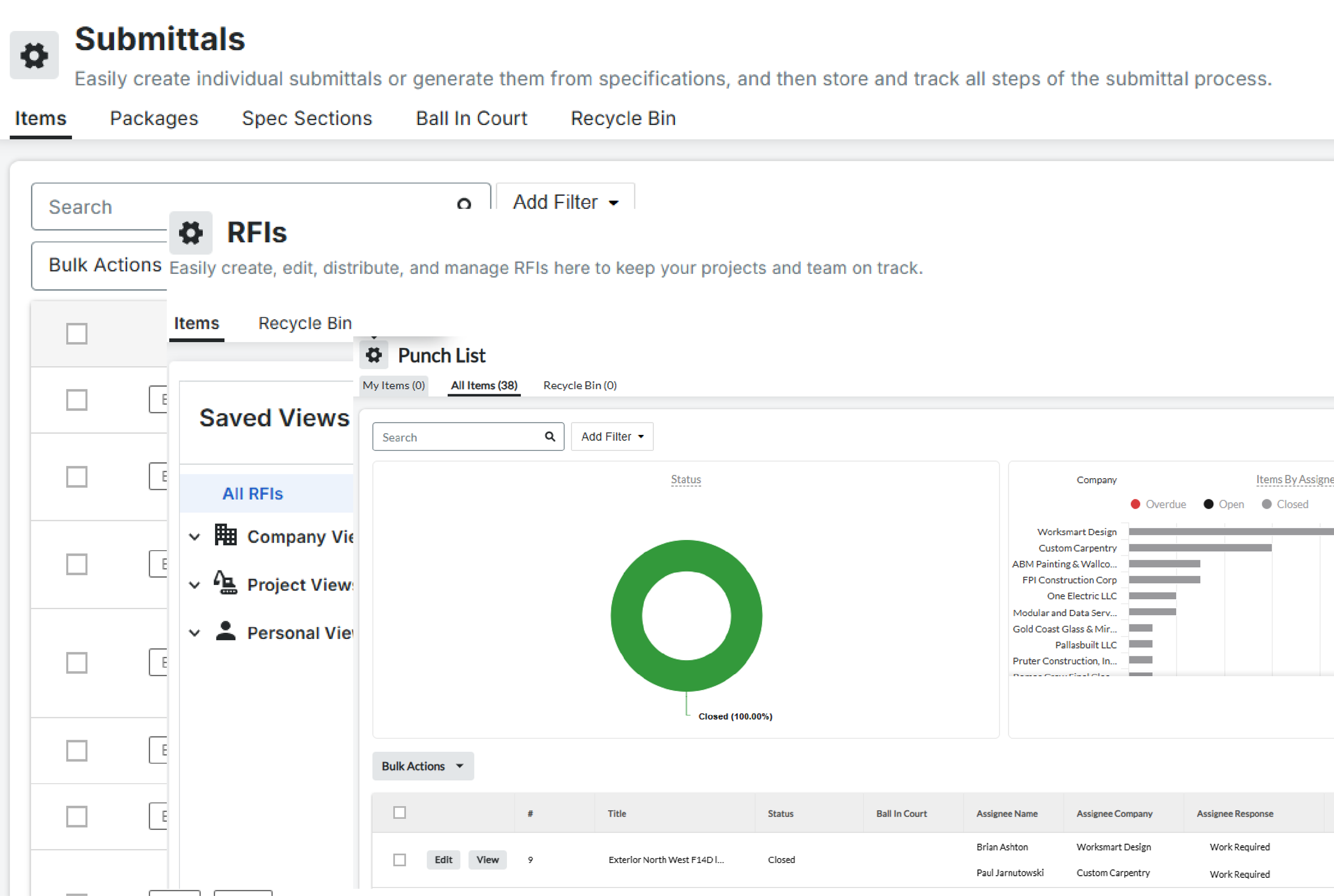Sort by the Title column header
This screenshot has width=1334, height=896.
coord(616,814)
